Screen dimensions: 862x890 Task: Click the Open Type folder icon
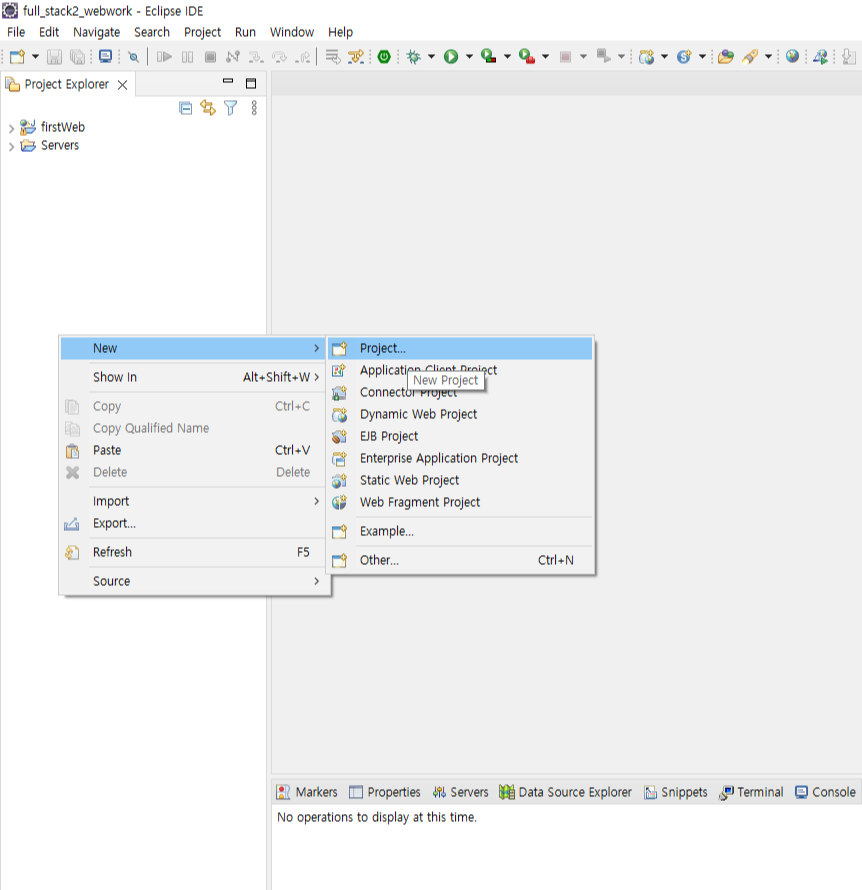[726, 56]
